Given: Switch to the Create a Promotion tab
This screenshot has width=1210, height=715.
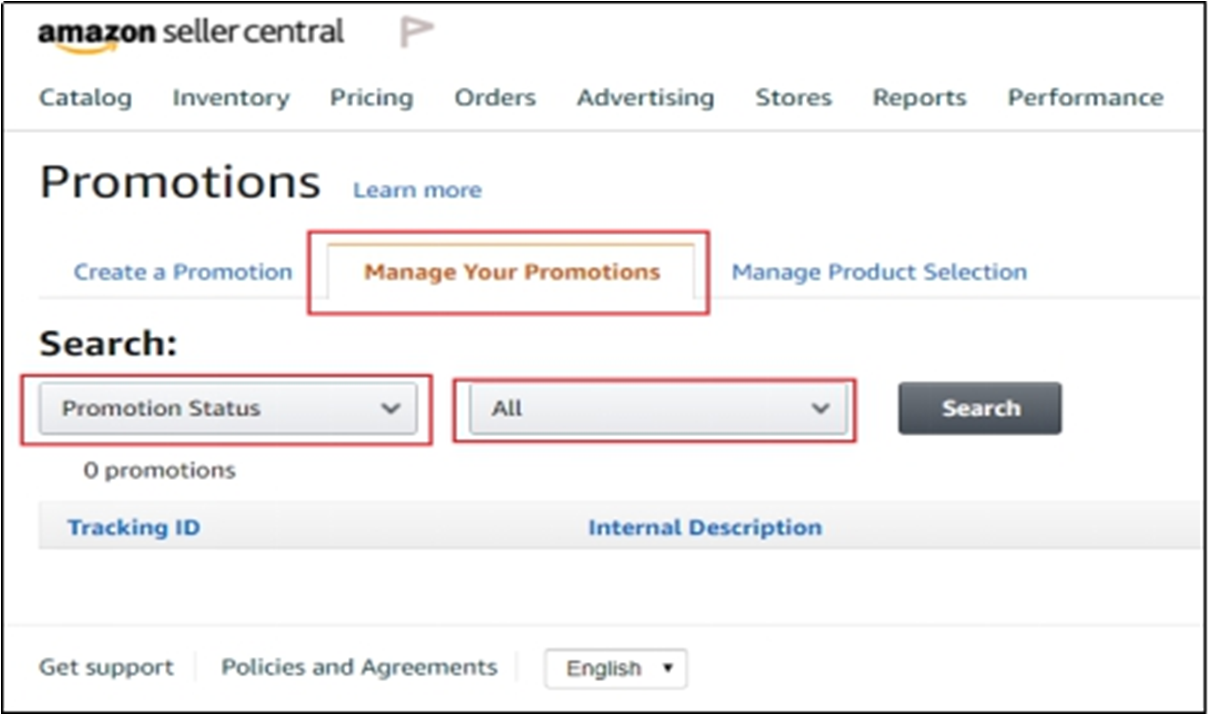Looking at the screenshot, I should tap(183, 272).
